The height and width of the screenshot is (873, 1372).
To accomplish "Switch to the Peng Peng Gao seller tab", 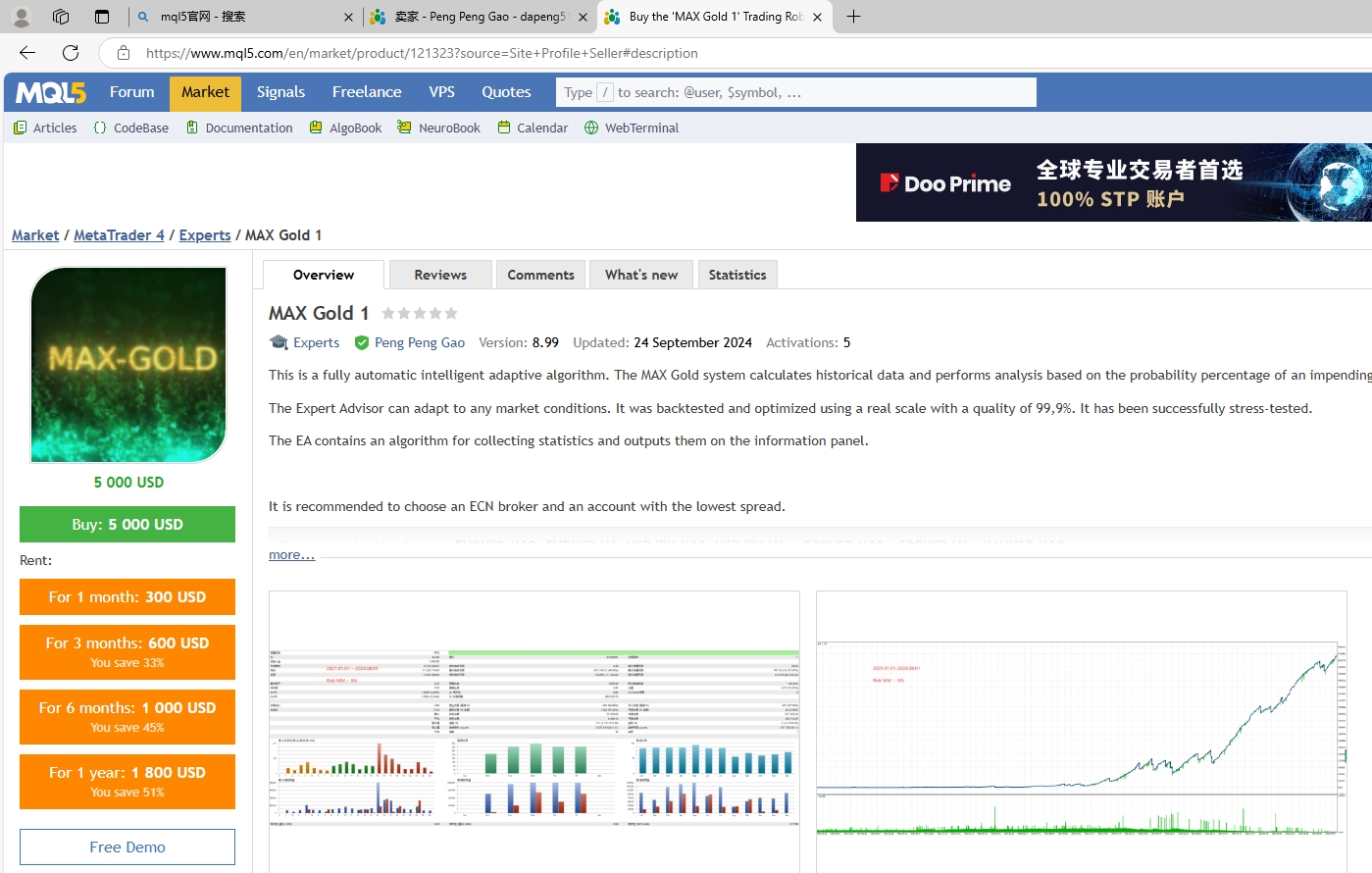I will tap(481, 17).
